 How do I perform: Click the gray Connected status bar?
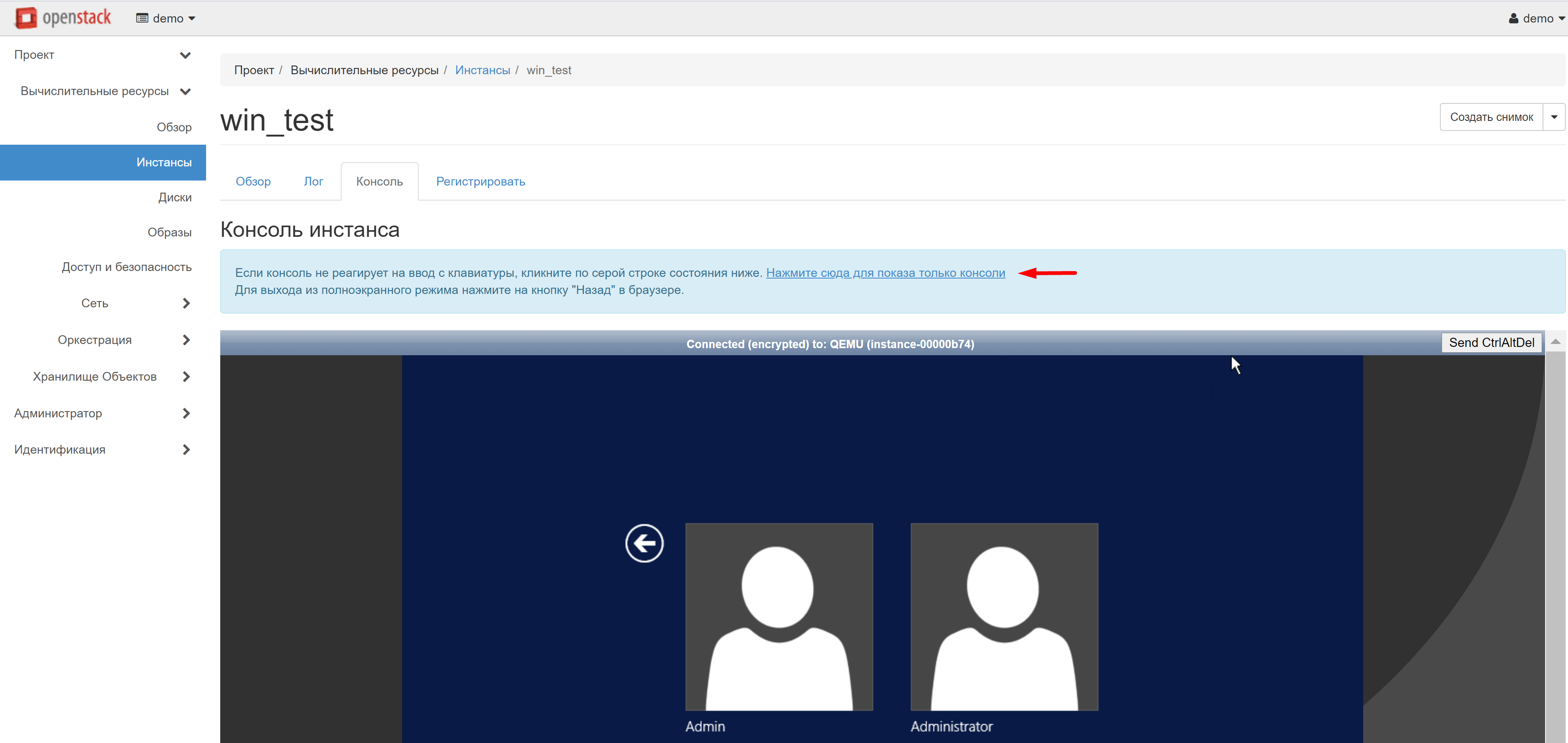coord(830,343)
